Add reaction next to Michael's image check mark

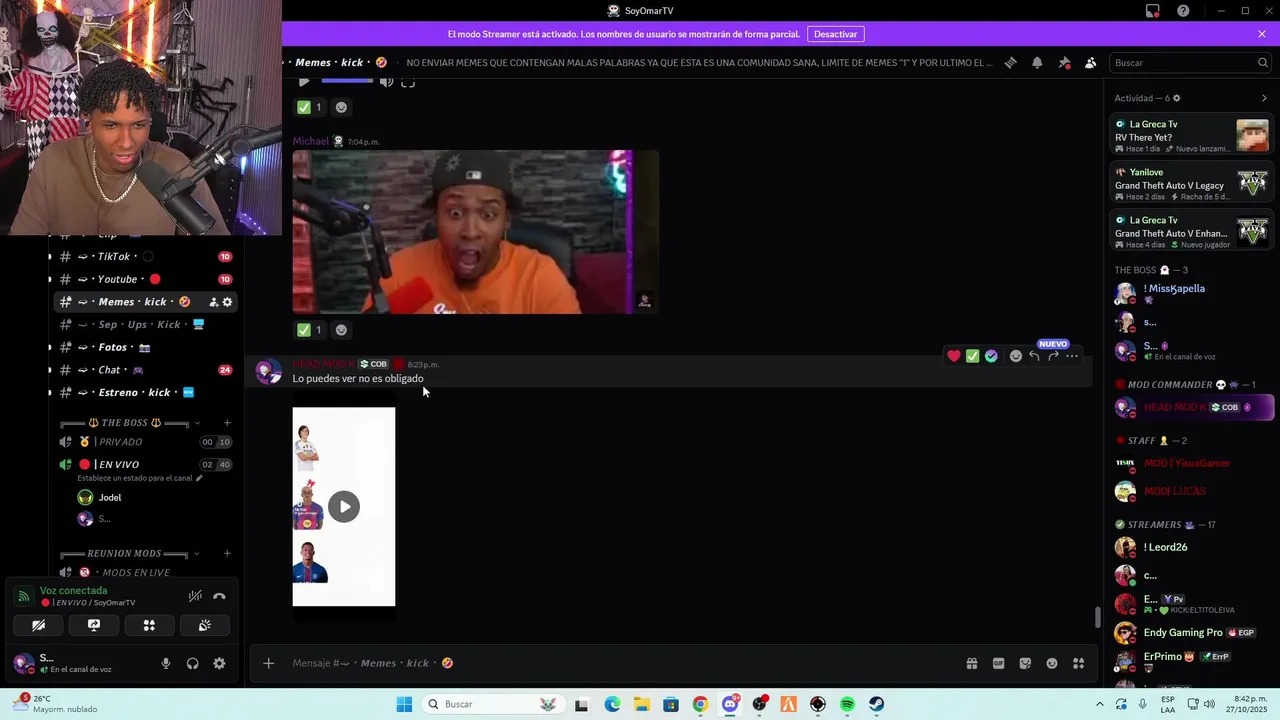click(x=341, y=330)
